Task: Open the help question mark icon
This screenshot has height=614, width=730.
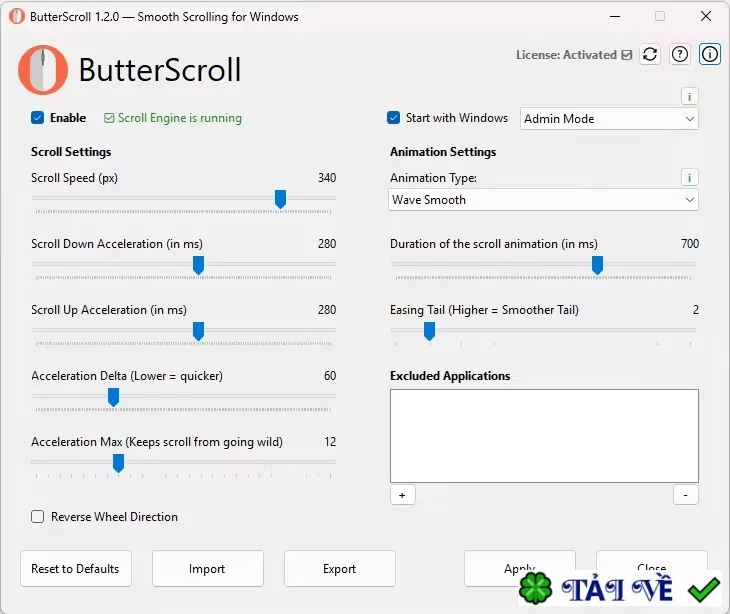Action: 680,54
